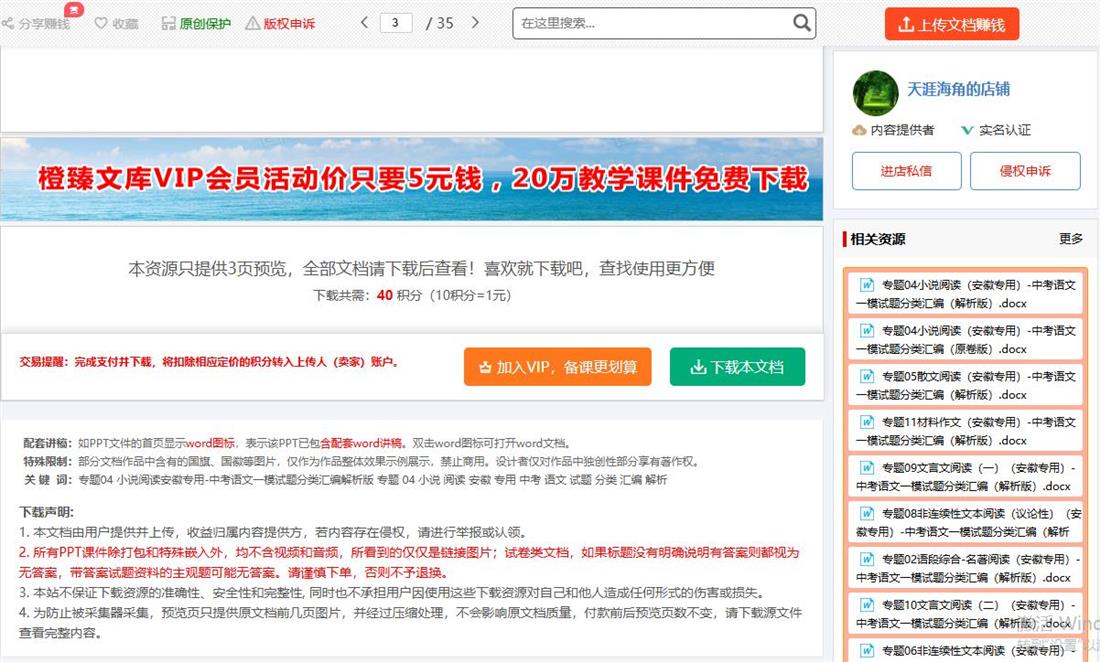
Task: Click the 内容提供者 cloud icon
Action: click(x=859, y=130)
